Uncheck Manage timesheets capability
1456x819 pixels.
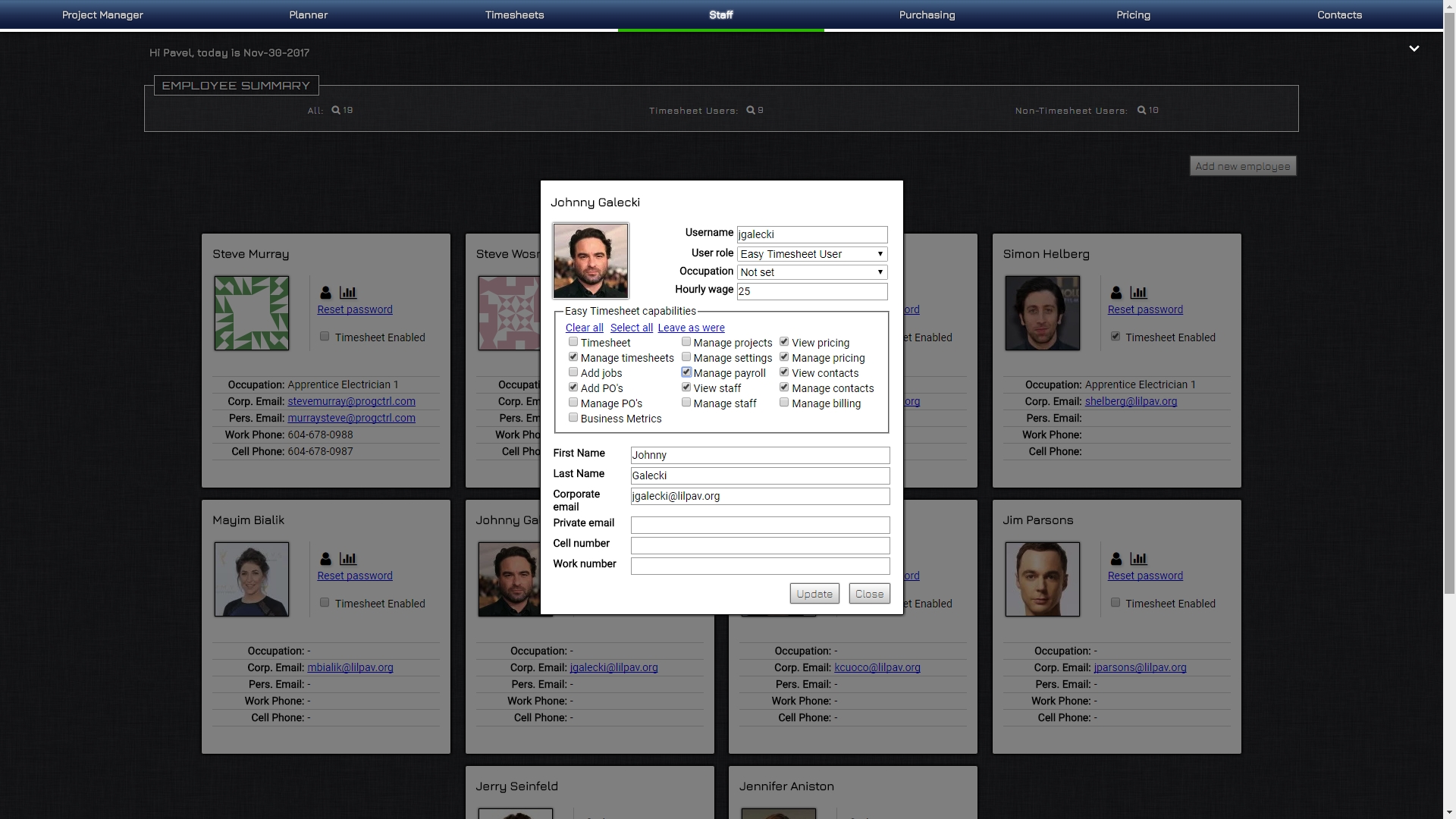[573, 357]
